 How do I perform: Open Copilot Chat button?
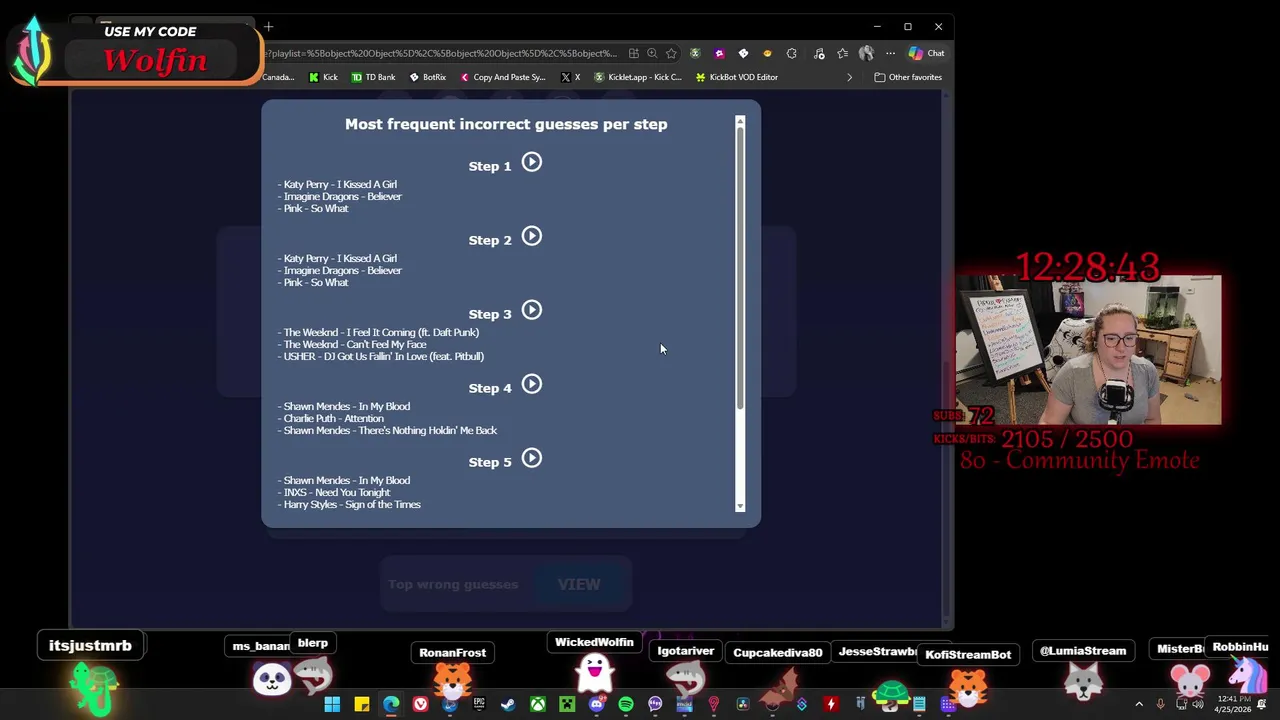[927, 53]
